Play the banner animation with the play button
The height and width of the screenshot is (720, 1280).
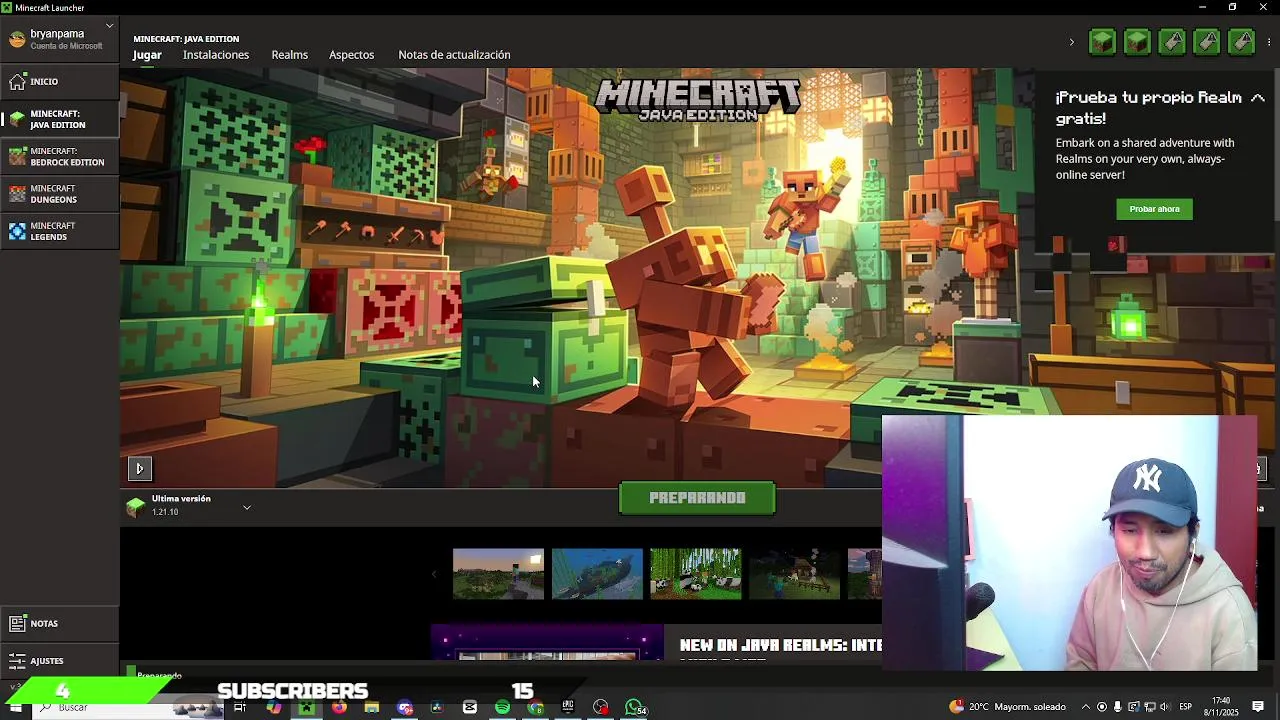pyautogui.click(x=139, y=468)
